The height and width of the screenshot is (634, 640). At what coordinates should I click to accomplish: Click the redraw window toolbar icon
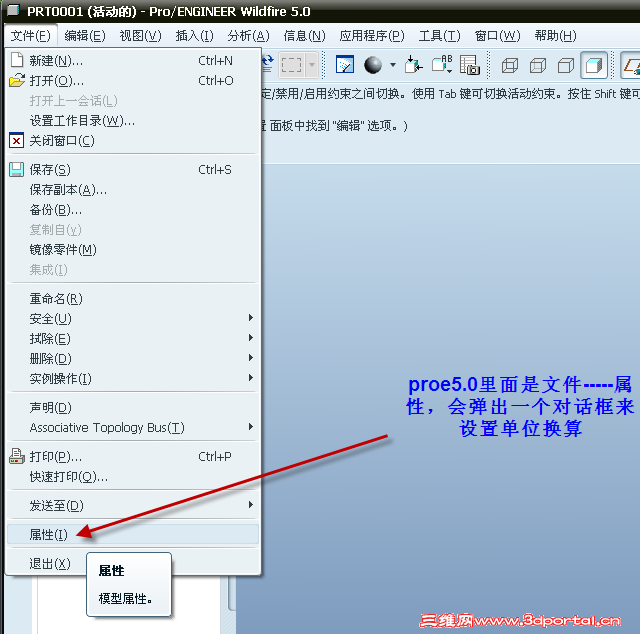coord(345,65)
